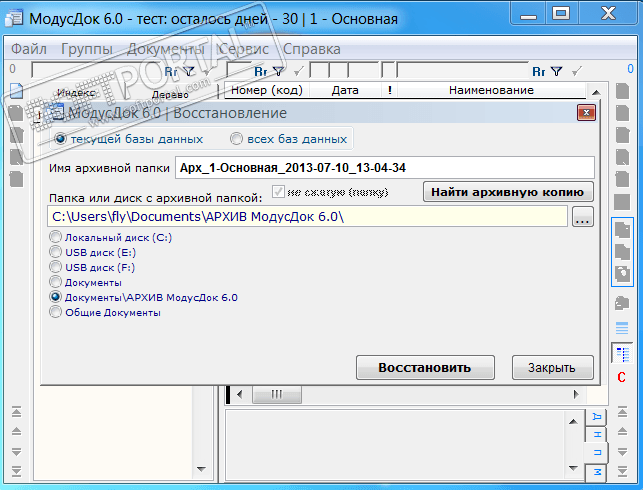Click the folder icon above the blue lines icon
Viewport: 643px width, 490px height.
(x=622, y=303)
